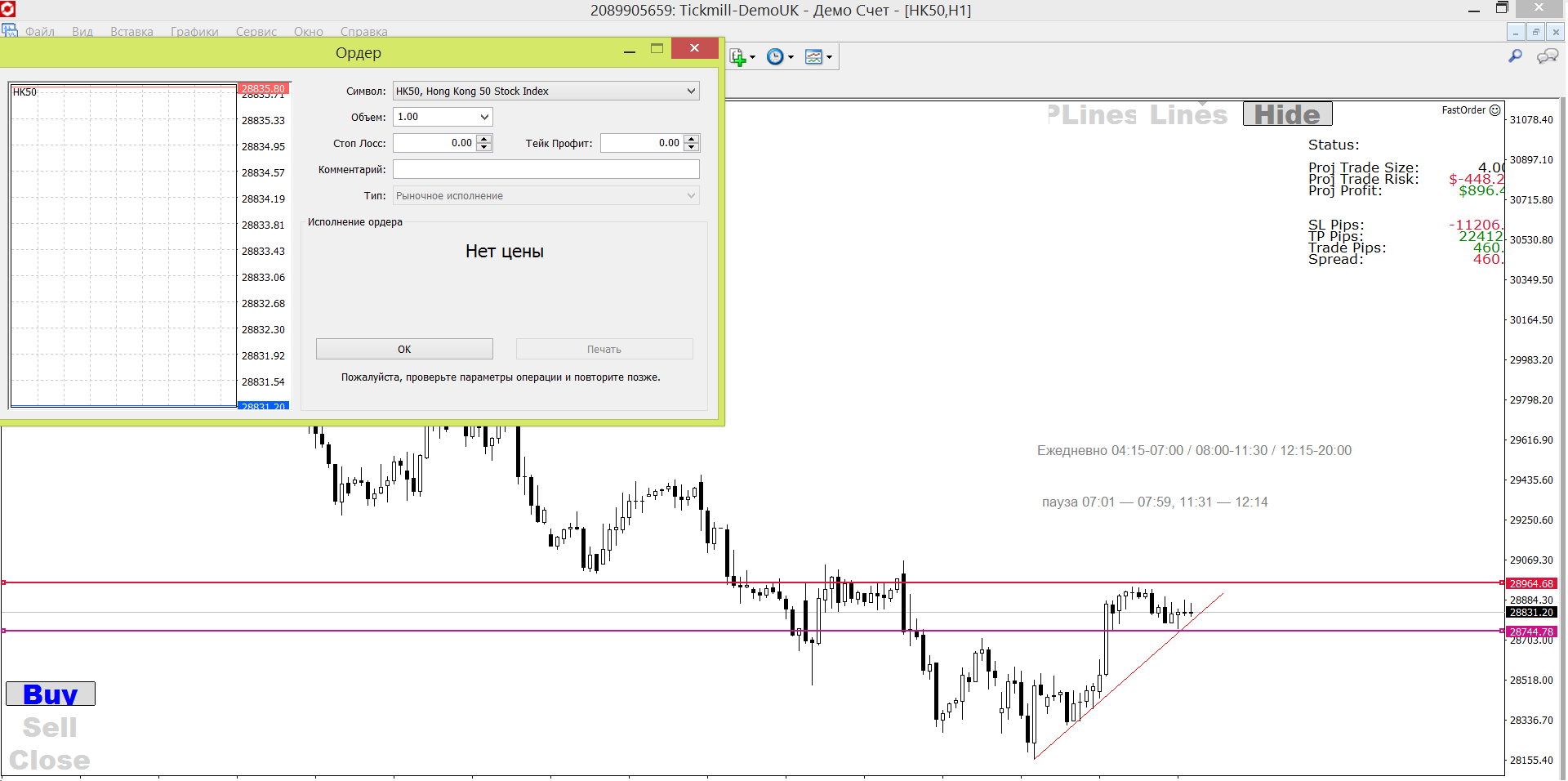The image size is (1568, 781).
Task: Confirm with the OK button
Action: [x=404, y=349]
